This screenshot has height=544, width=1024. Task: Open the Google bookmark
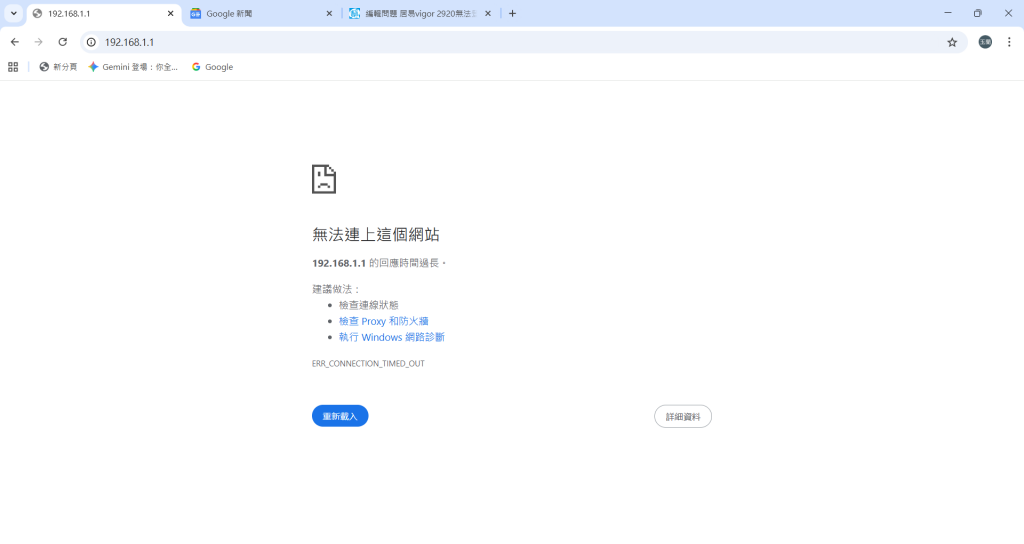pos(212,67)
